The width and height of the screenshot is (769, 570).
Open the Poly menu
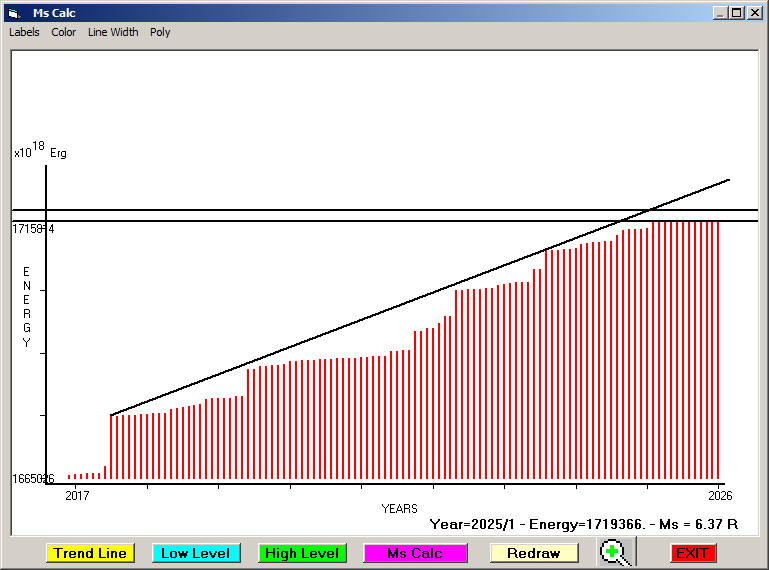click(160, 32)
